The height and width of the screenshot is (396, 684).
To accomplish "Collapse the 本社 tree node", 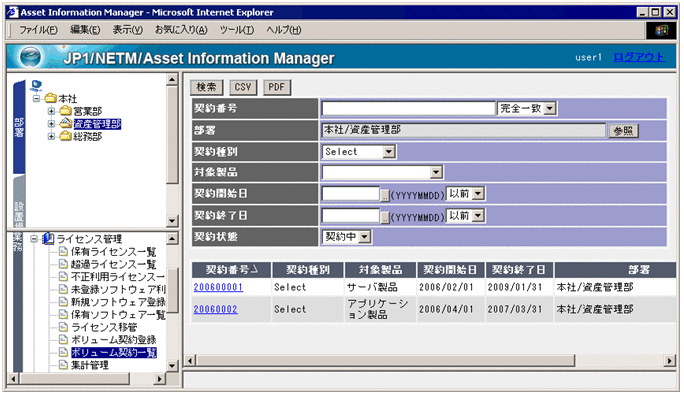I will click(37, 98).
